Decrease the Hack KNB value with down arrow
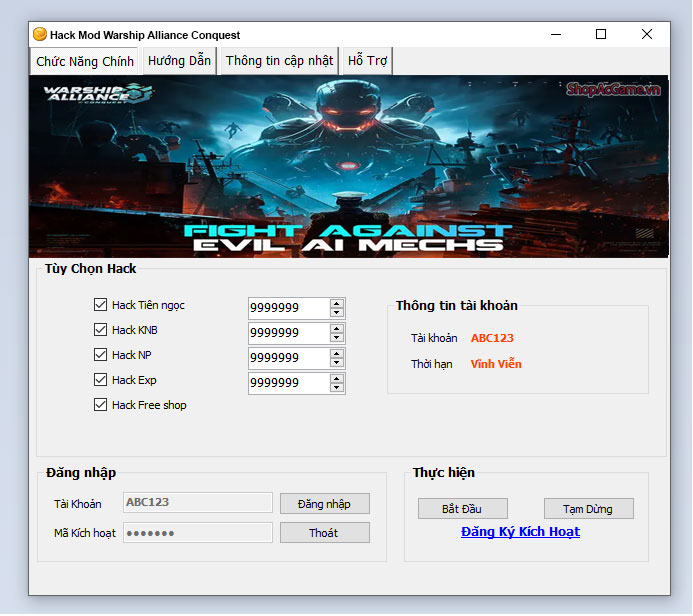This screenshot has width=693, height=616. click(x=337, y=338)
